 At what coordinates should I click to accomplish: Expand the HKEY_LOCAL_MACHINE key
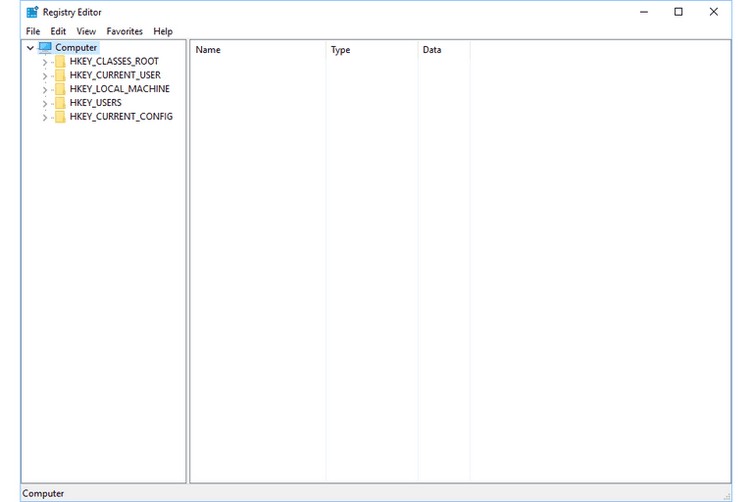(45, 89)
